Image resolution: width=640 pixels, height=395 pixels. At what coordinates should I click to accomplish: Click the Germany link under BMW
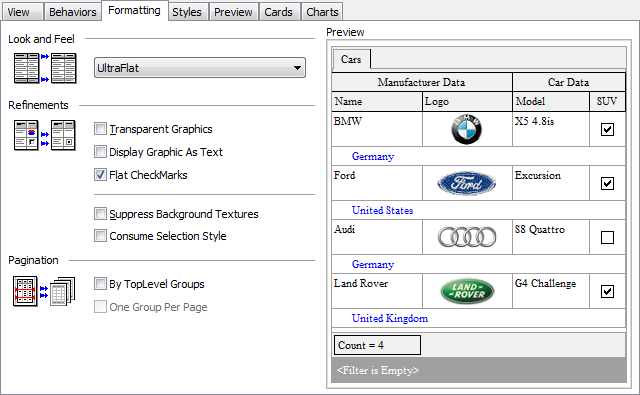pyautogui.click(x=373, y=156)
